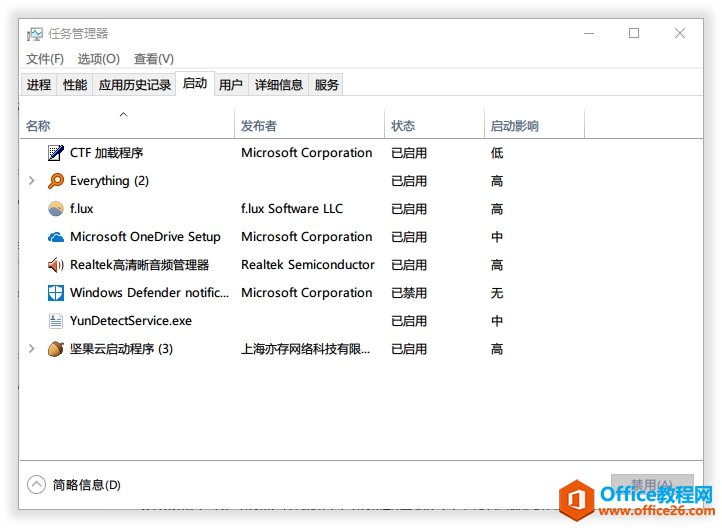722x528 pixels.
Task: Select the Everything (2) entry
Action: [109, 181]
